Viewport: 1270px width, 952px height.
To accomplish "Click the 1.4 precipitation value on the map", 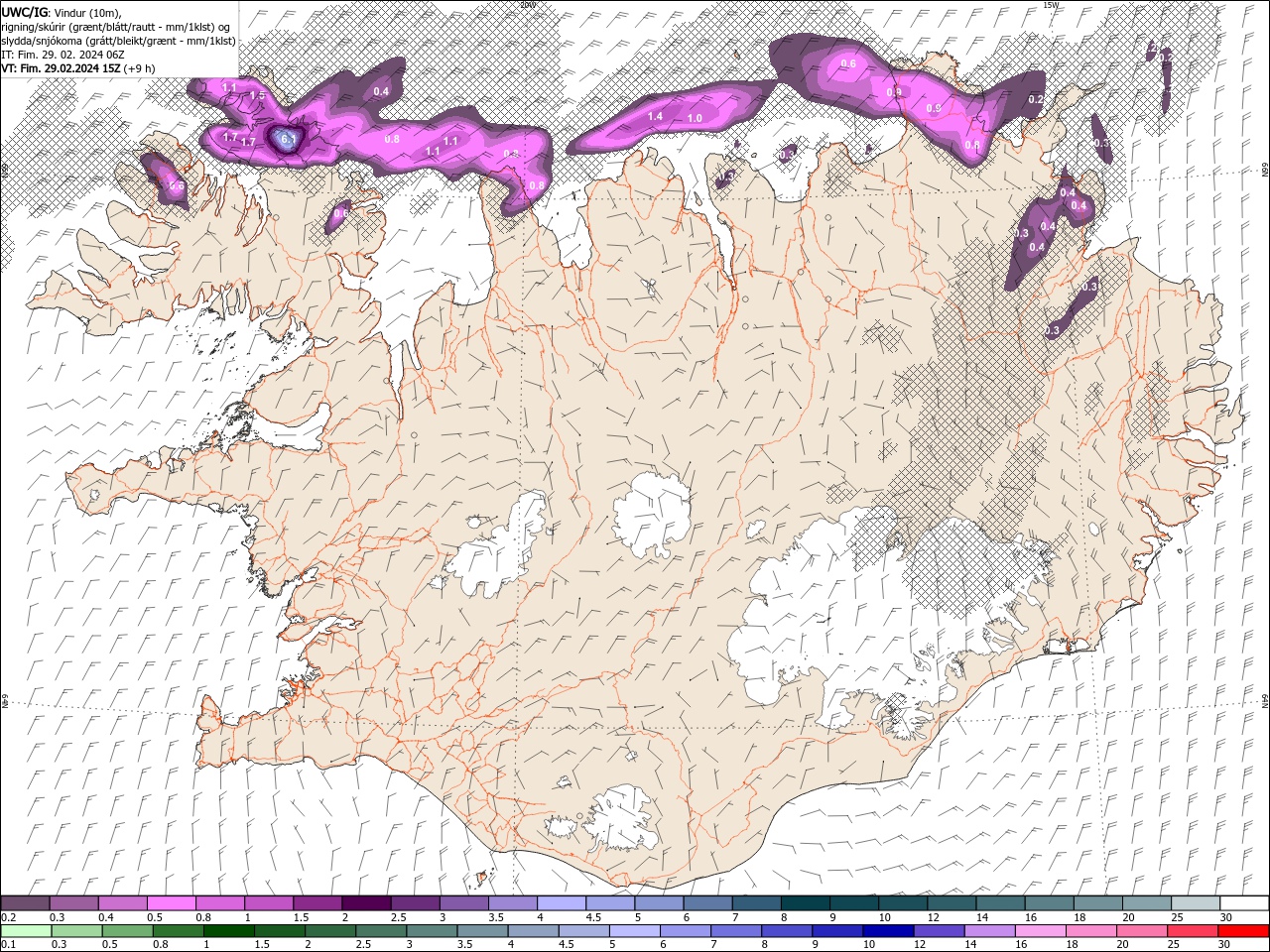I will (655, 117).
